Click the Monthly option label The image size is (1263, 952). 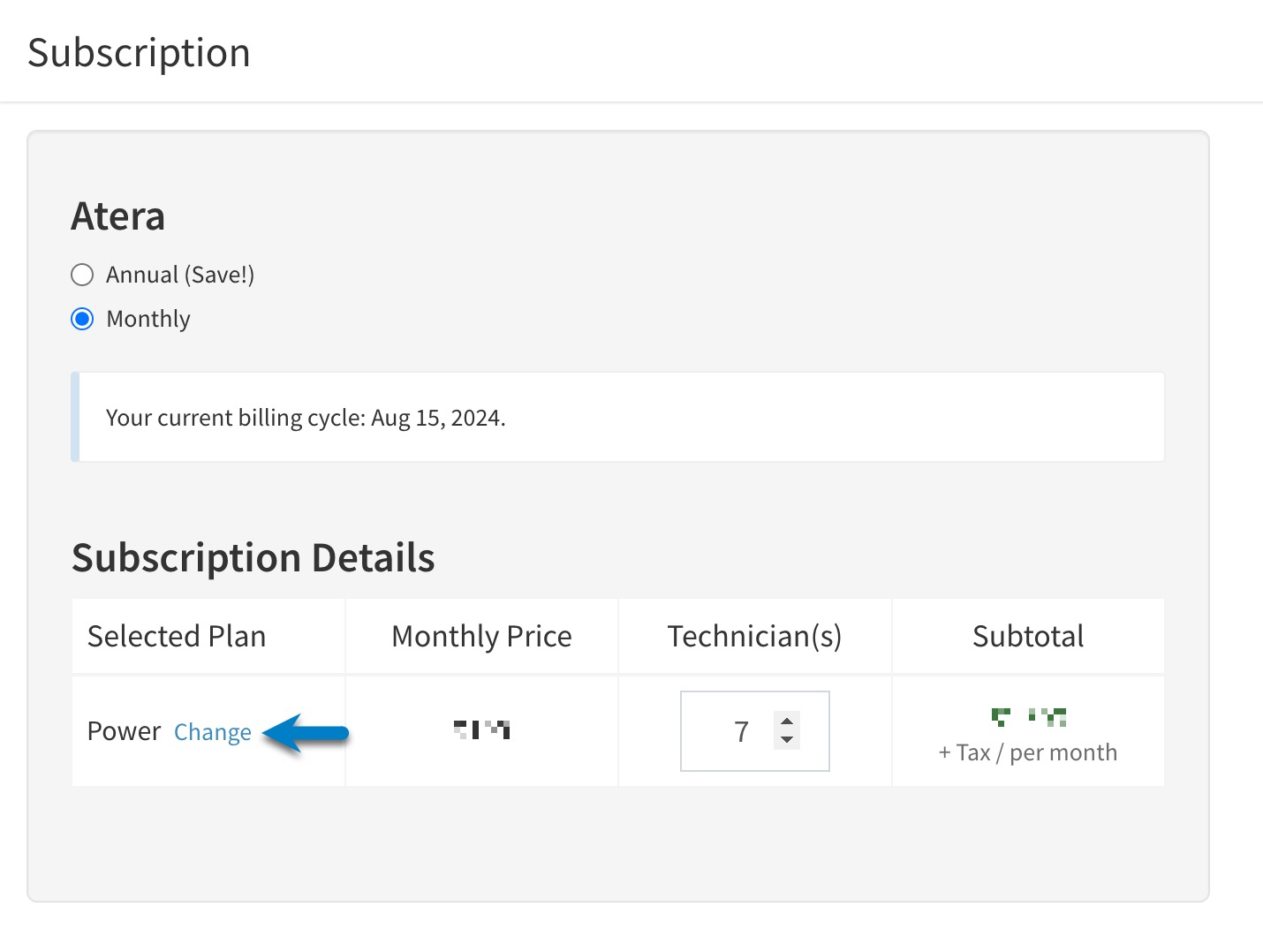pyautogui.click(x=148, y=319)
